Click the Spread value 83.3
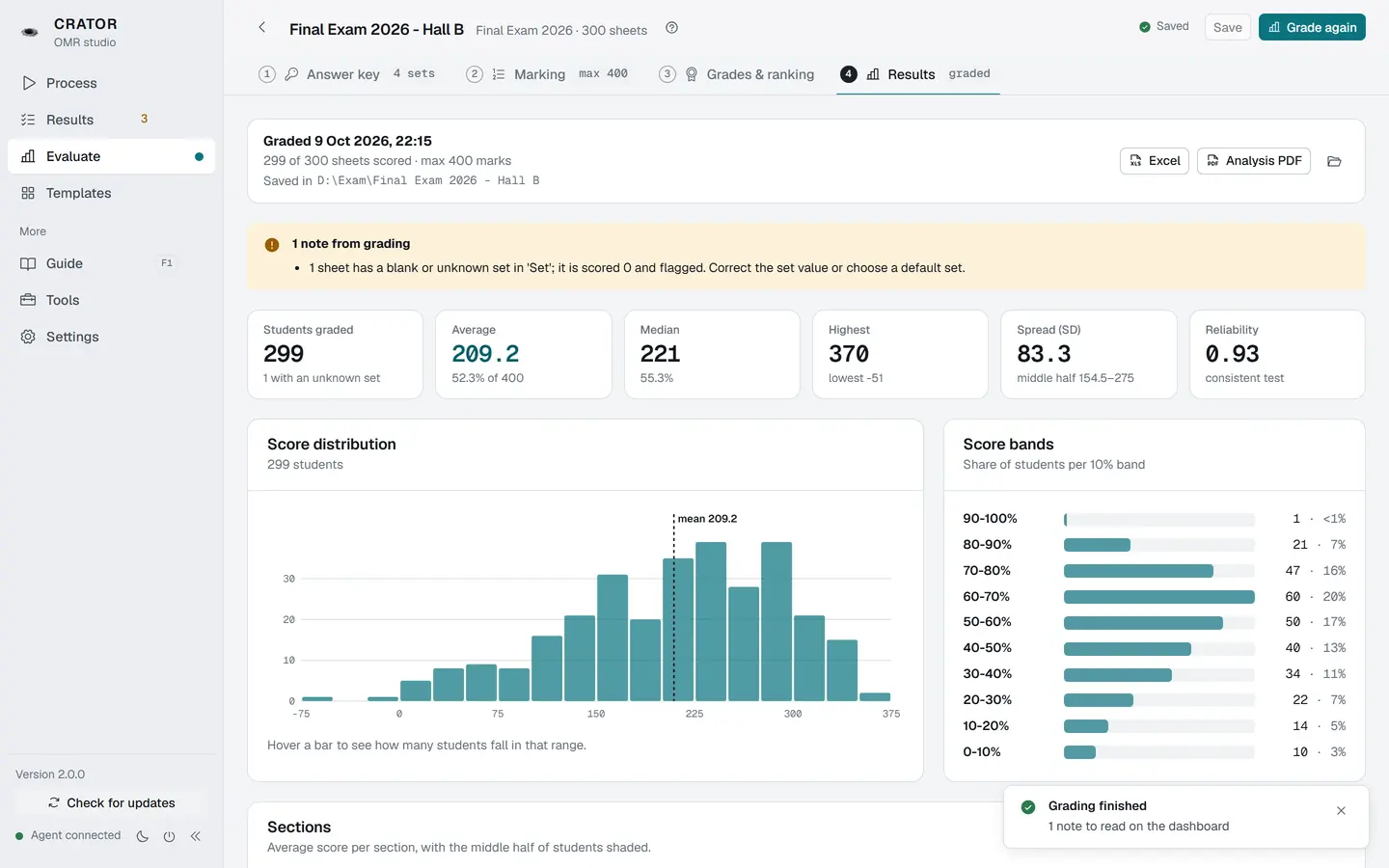 (1044, 354)
